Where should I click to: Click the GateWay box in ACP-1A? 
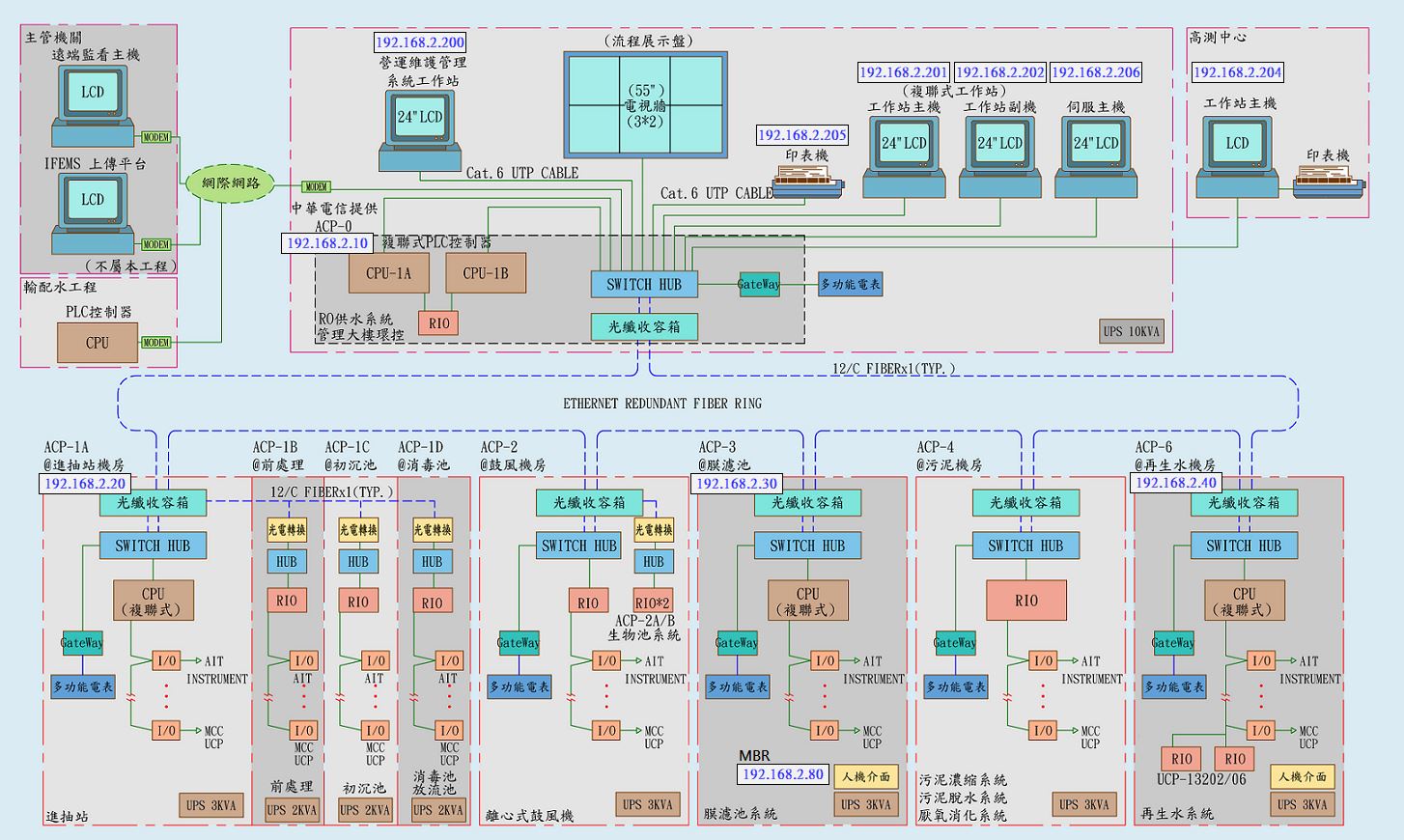coord(82,643)
